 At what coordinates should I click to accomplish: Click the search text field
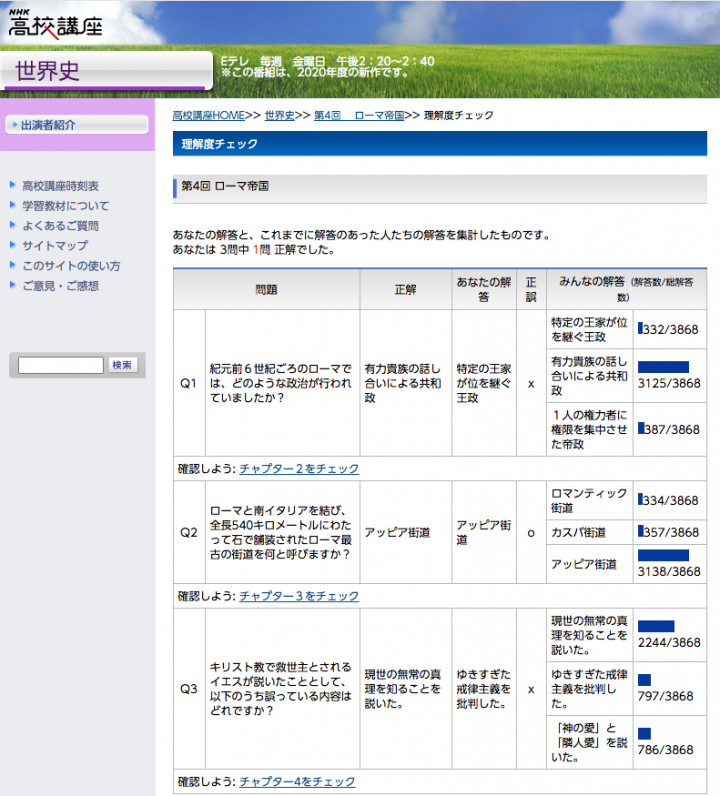click(x=60, y=366)
